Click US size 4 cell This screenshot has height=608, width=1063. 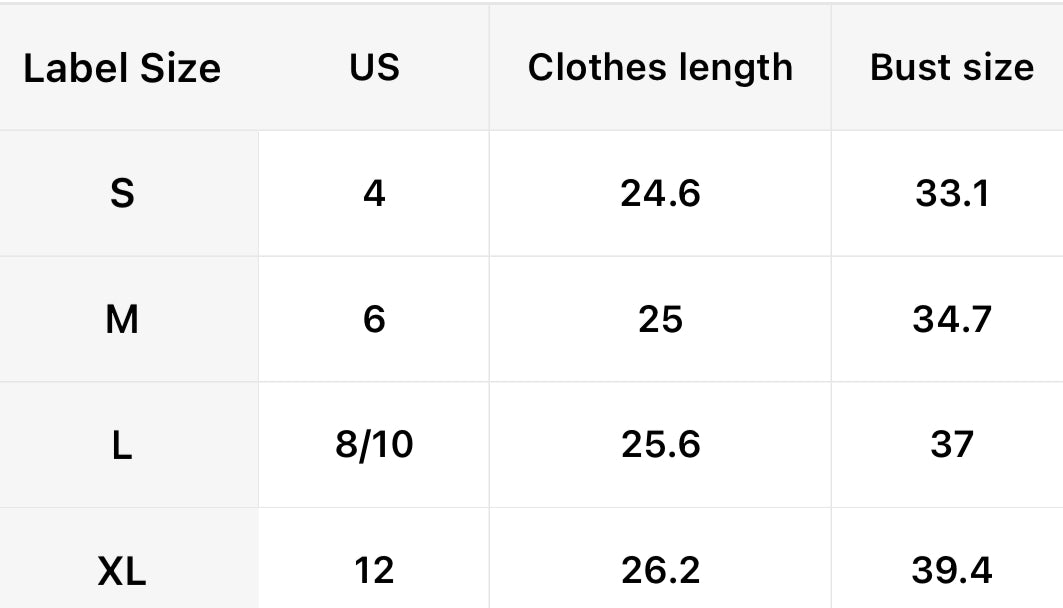coord(374,193)
